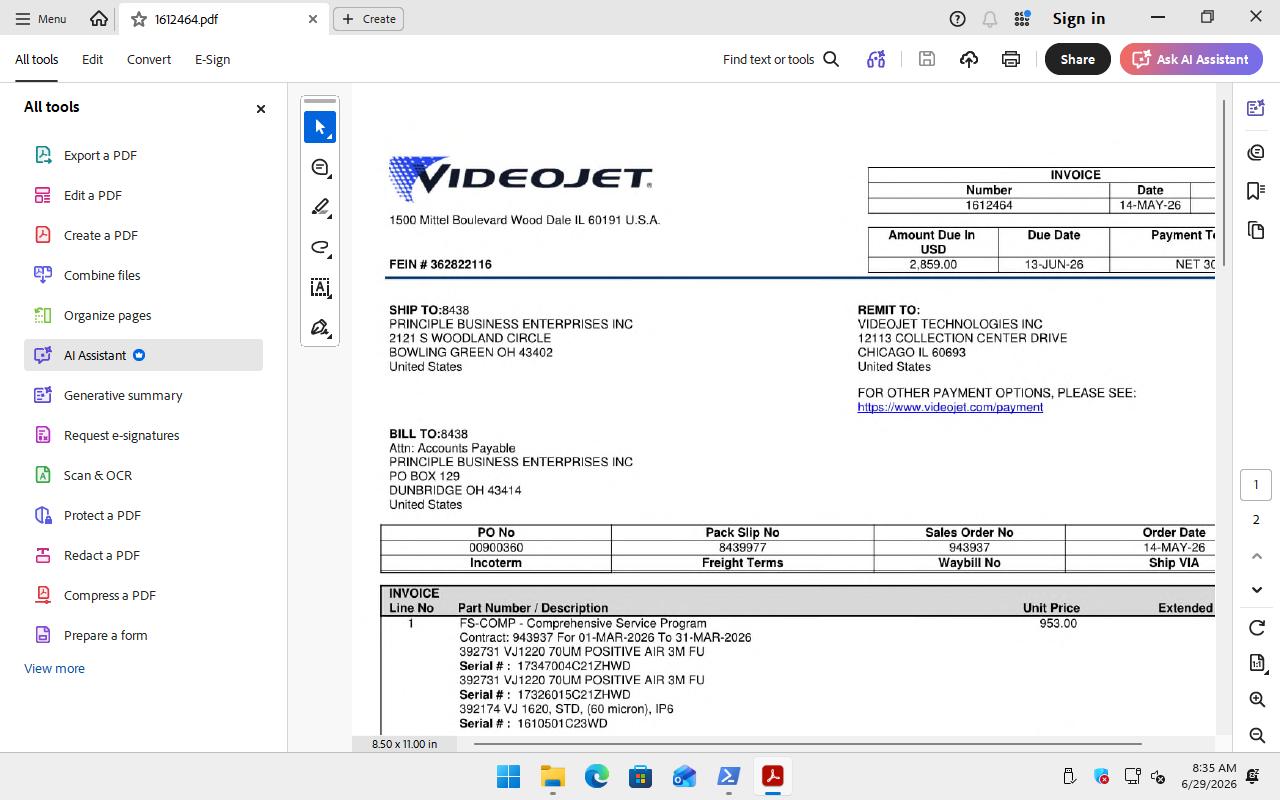Click Find text or tools search
1280x800 pixels.
coord(781,59)
